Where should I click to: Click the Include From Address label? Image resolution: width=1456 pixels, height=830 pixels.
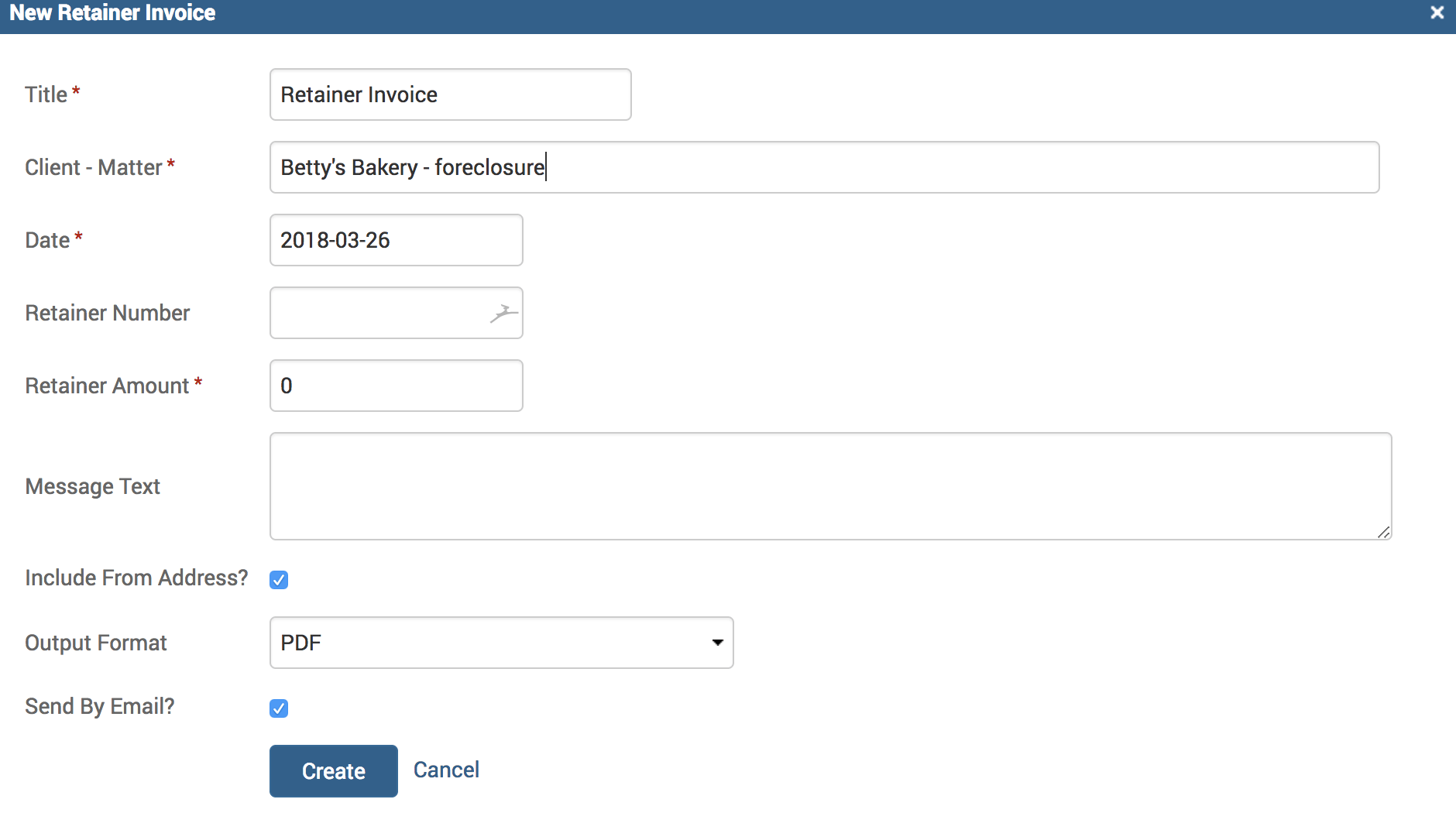(x=136, y=578)
